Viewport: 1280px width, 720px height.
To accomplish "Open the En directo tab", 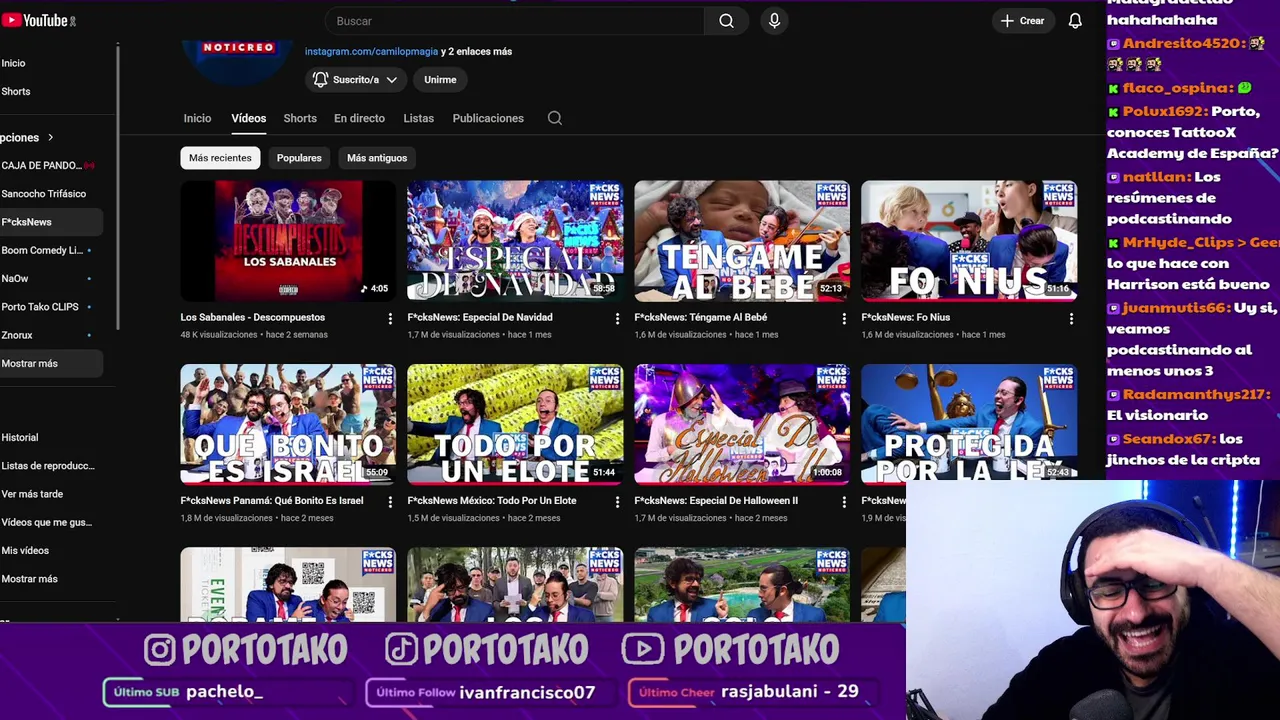I will tap(359, 118).
